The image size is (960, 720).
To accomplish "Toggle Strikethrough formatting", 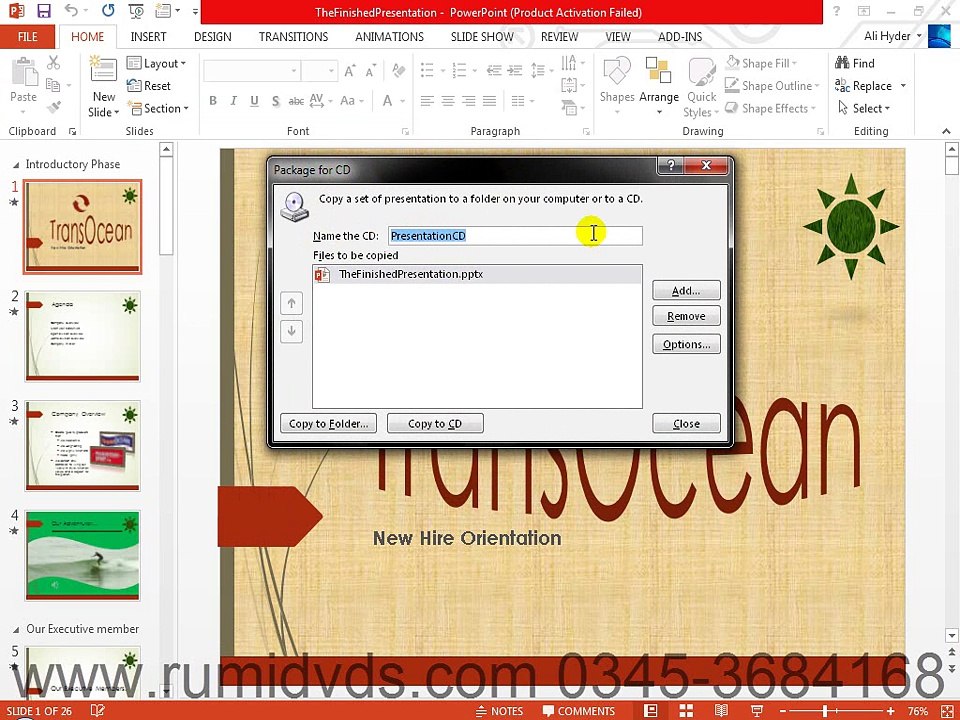I will [296, 100].
